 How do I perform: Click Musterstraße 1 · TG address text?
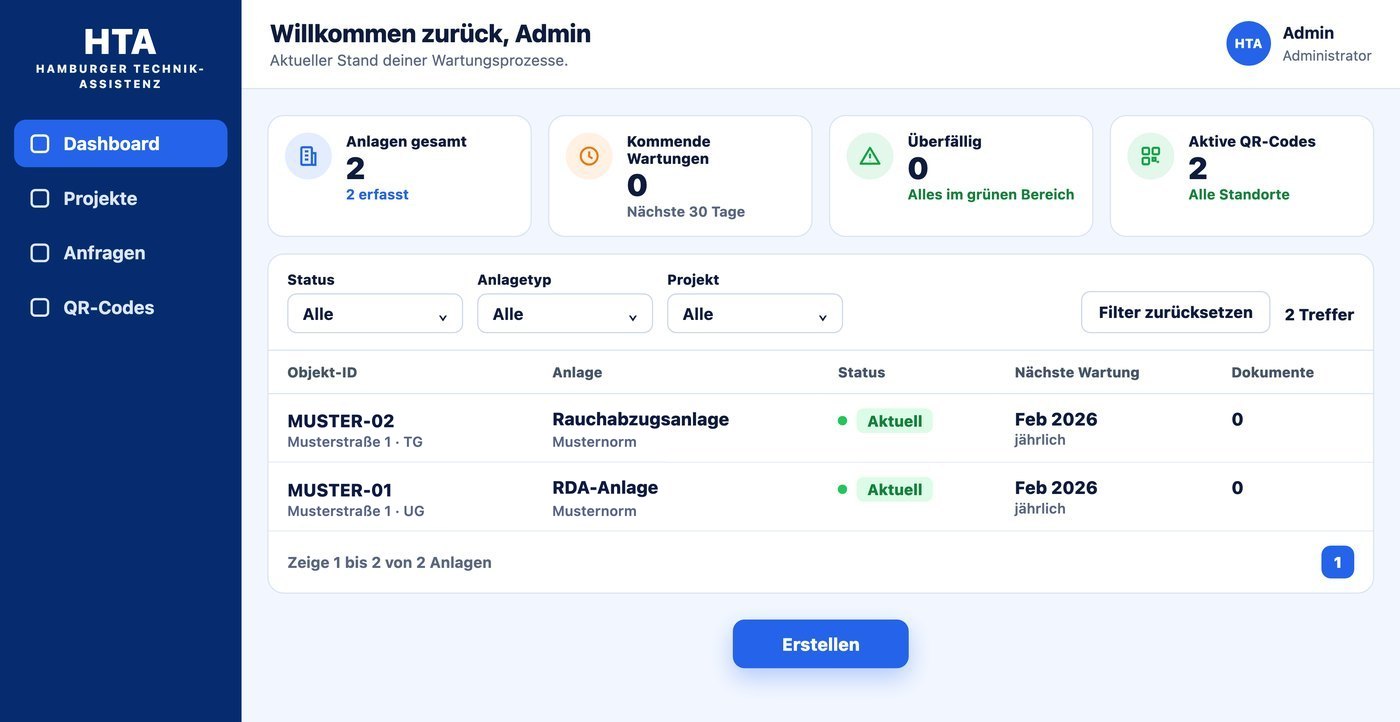pos(355,442)
